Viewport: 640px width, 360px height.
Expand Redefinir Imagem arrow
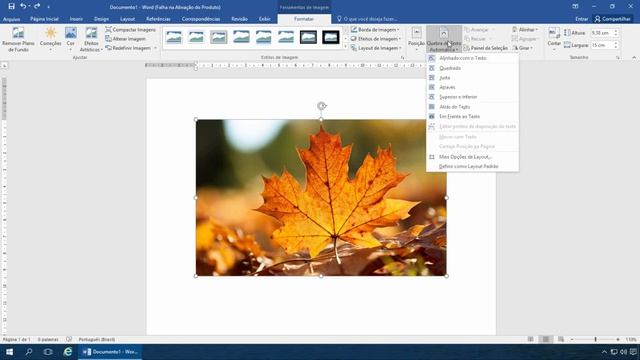pyautogui.click(x=156, y=48)
